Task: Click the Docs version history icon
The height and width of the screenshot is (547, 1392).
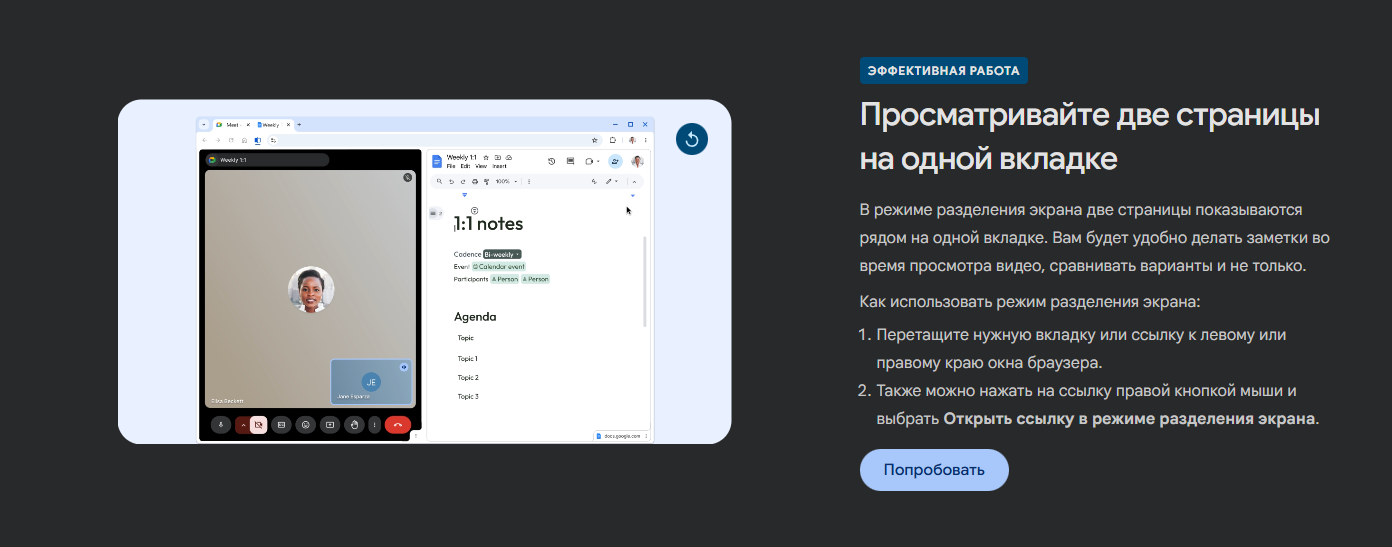Action: (x=551, y=161)
